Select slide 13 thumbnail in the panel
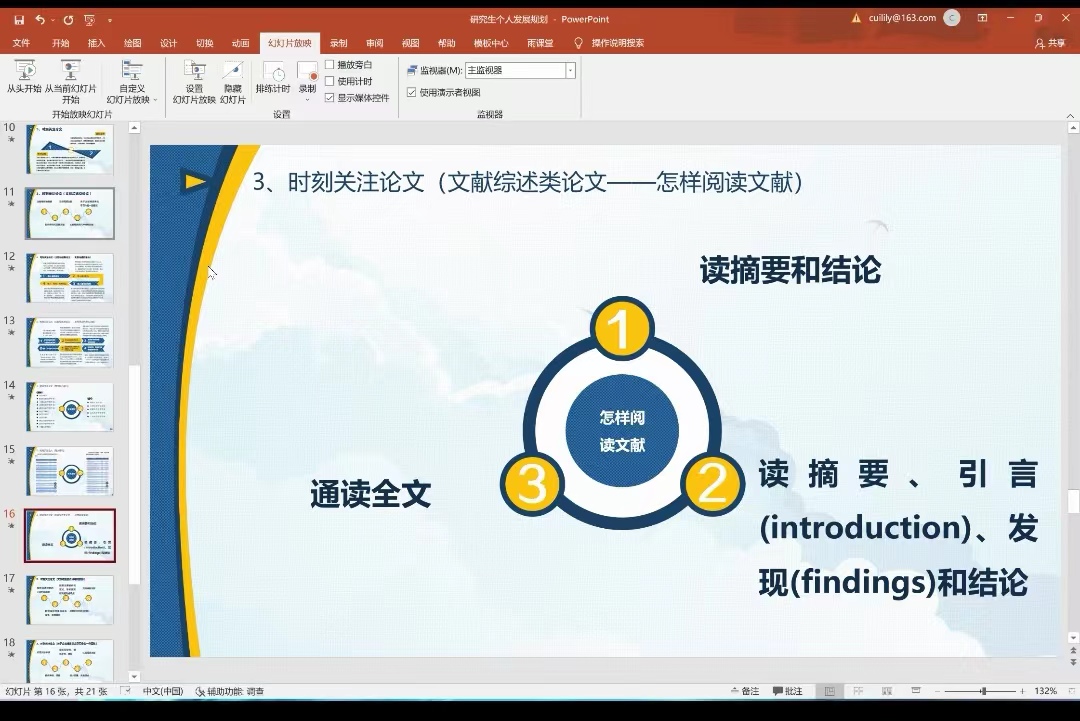The image size is (1080, 721). click(69, 342)
